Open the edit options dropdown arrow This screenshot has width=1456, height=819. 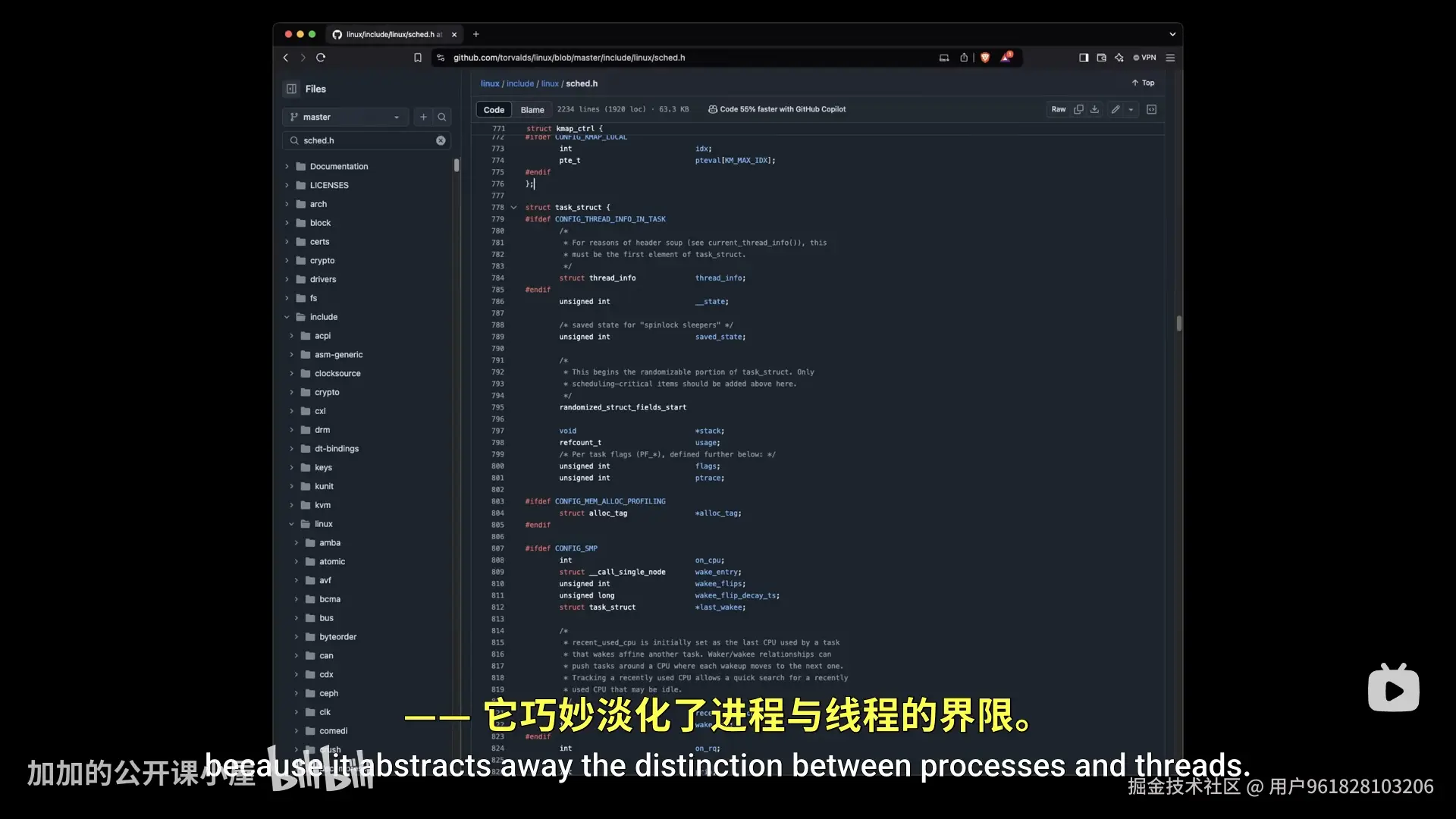pyautogui.click(x=1131, y=109)
